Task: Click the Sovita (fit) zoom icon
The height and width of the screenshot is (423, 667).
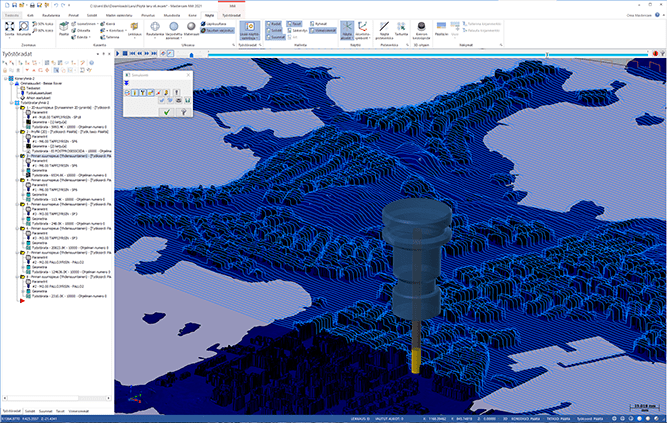Action: (9, 29)
